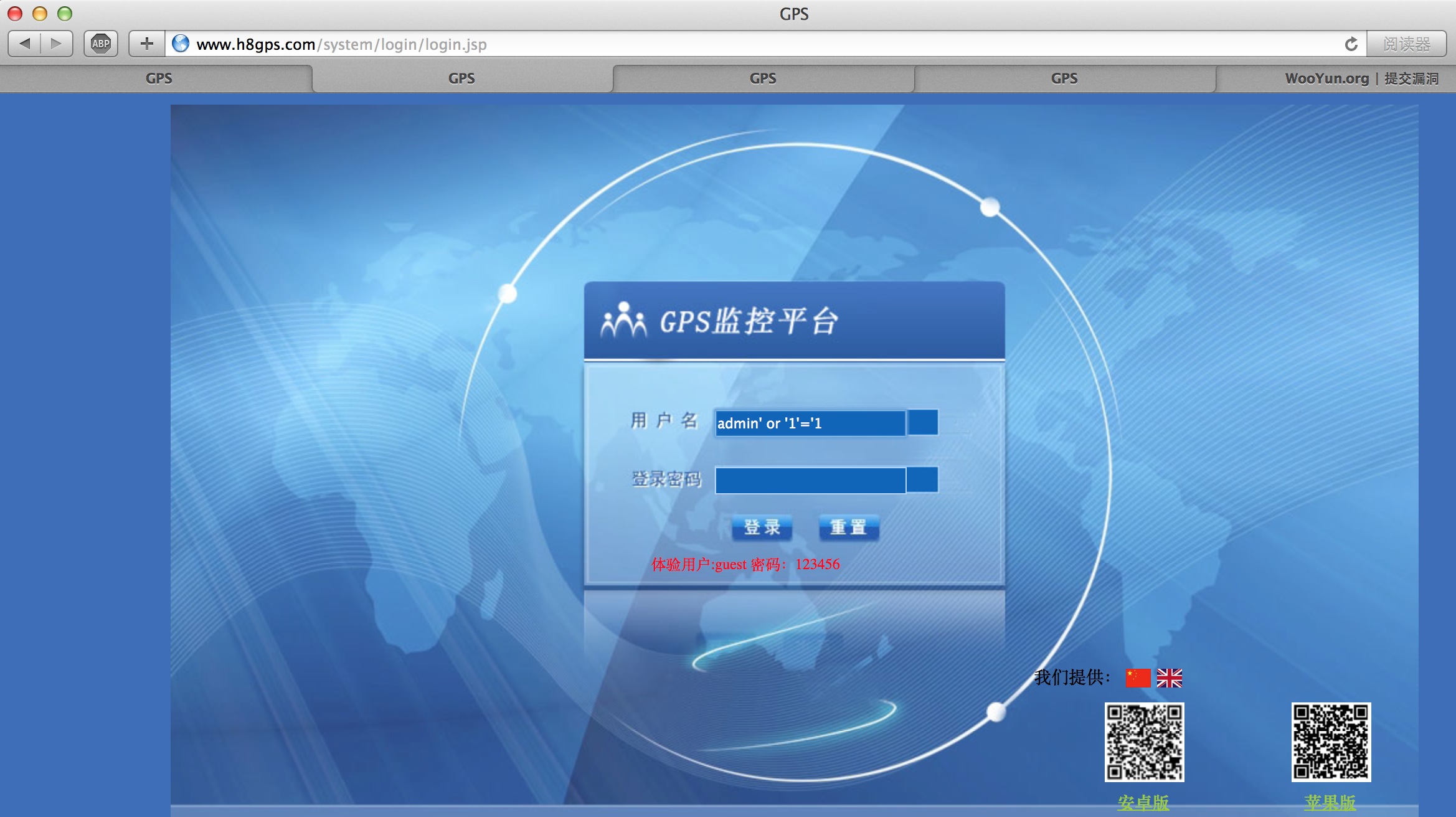The image size is (1456, 817).
Task: Reload the page with the refresh icon
Action: [x=1351, y=44]
